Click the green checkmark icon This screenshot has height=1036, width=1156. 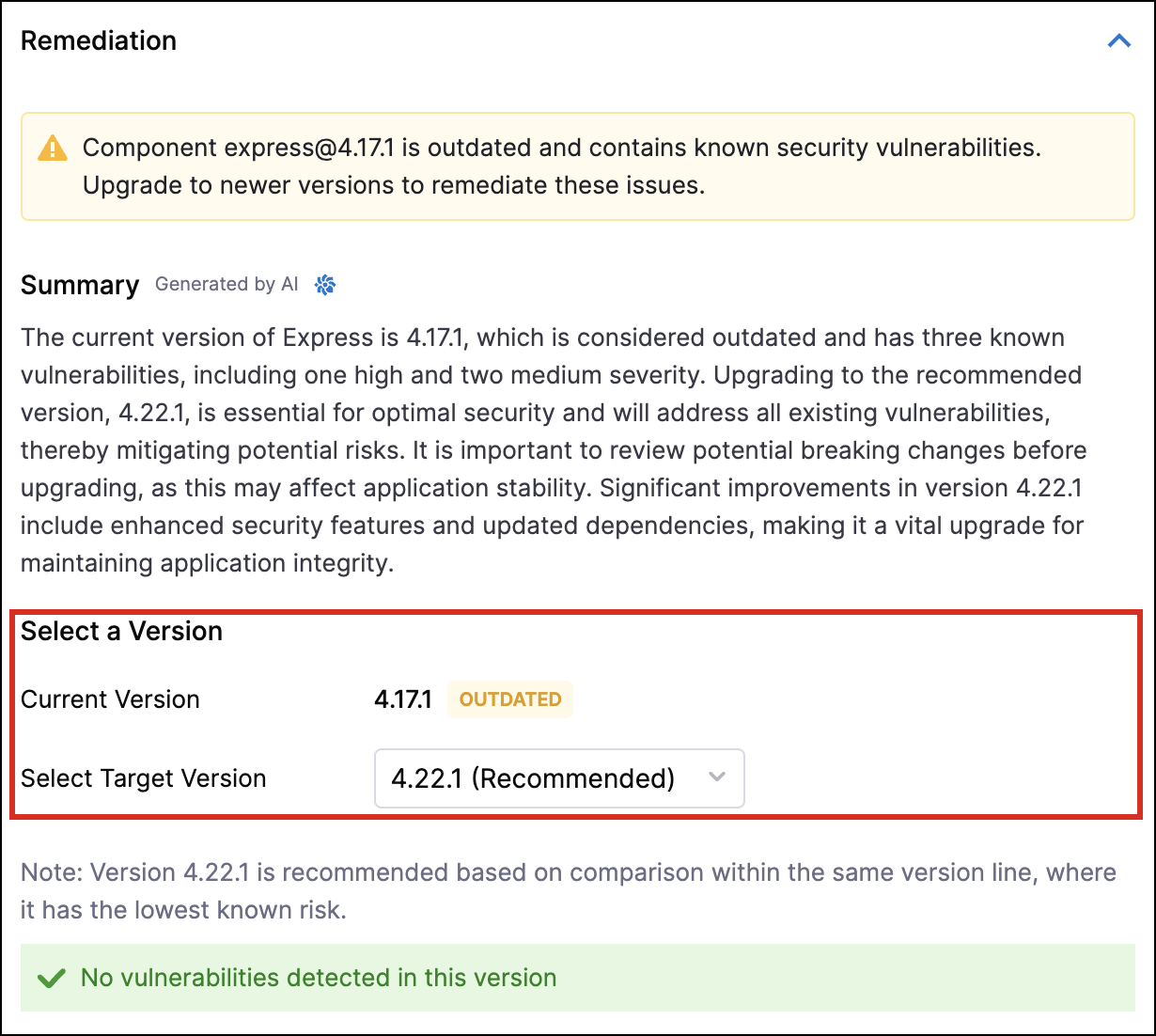[x=51, y=979]
